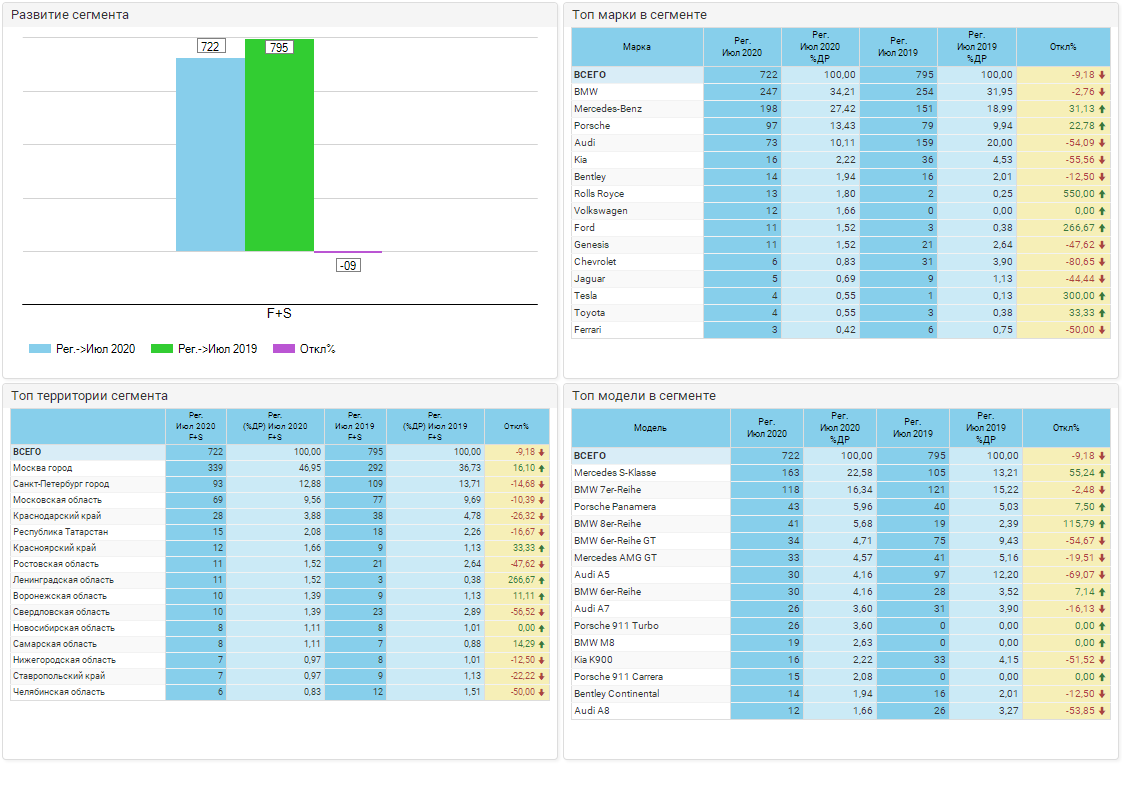This screenshot has width=1122, height=793.
Task: Select the BMW 7er-Reihe model row
Action: pos(841,490)
